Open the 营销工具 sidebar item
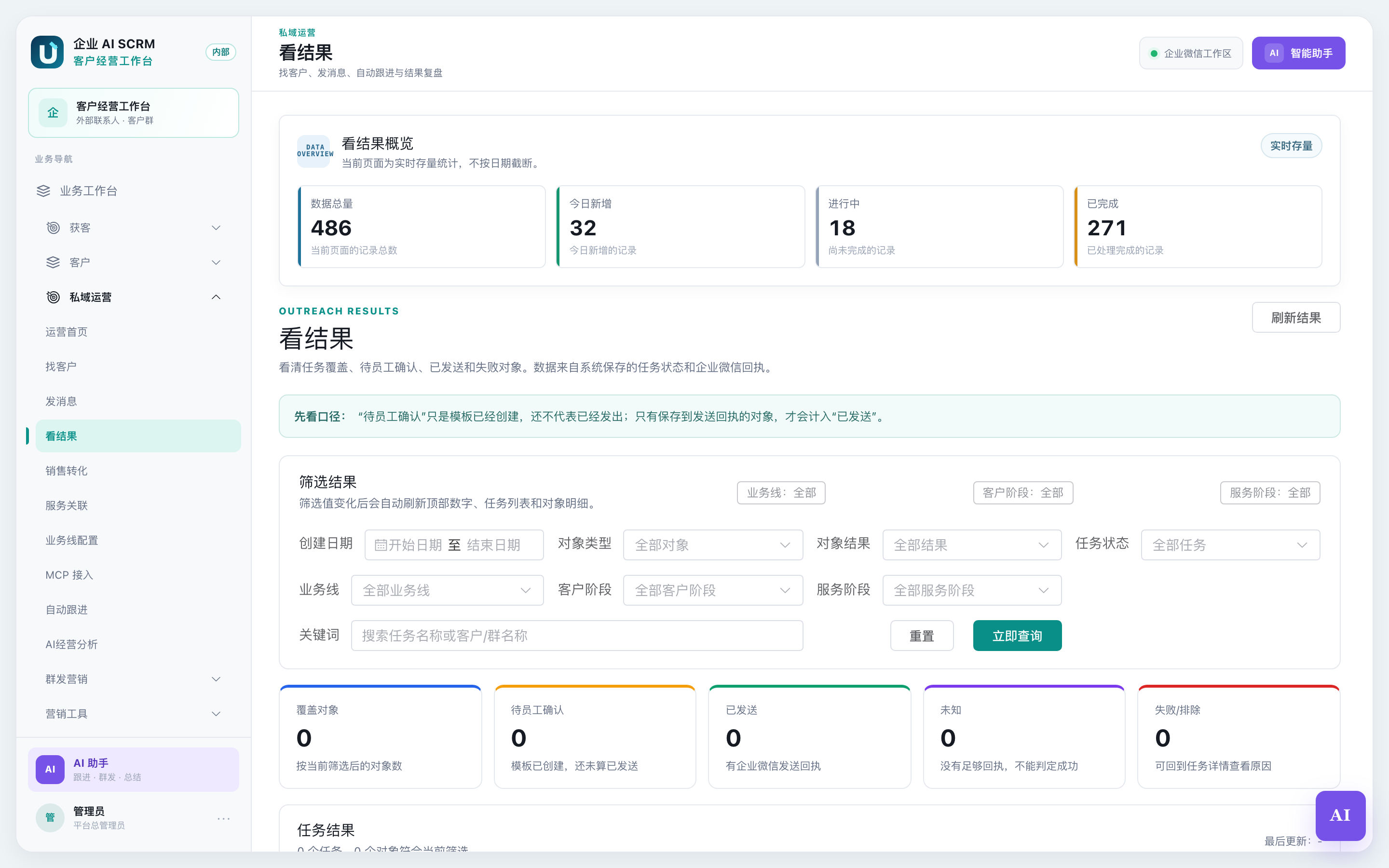The width and height of the screenshot is (1389, 868). [x=138, y=714]
